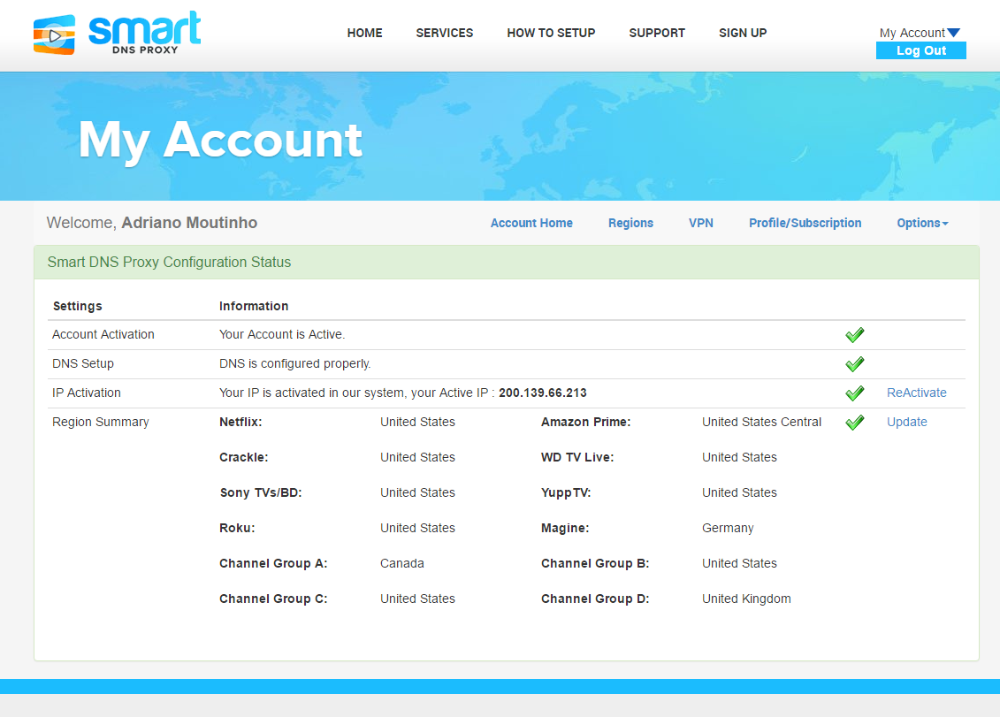This screenshot has width=1000, height=717.
Task: Click the ReActivate link for IP Activation
Action: (916, 393)
